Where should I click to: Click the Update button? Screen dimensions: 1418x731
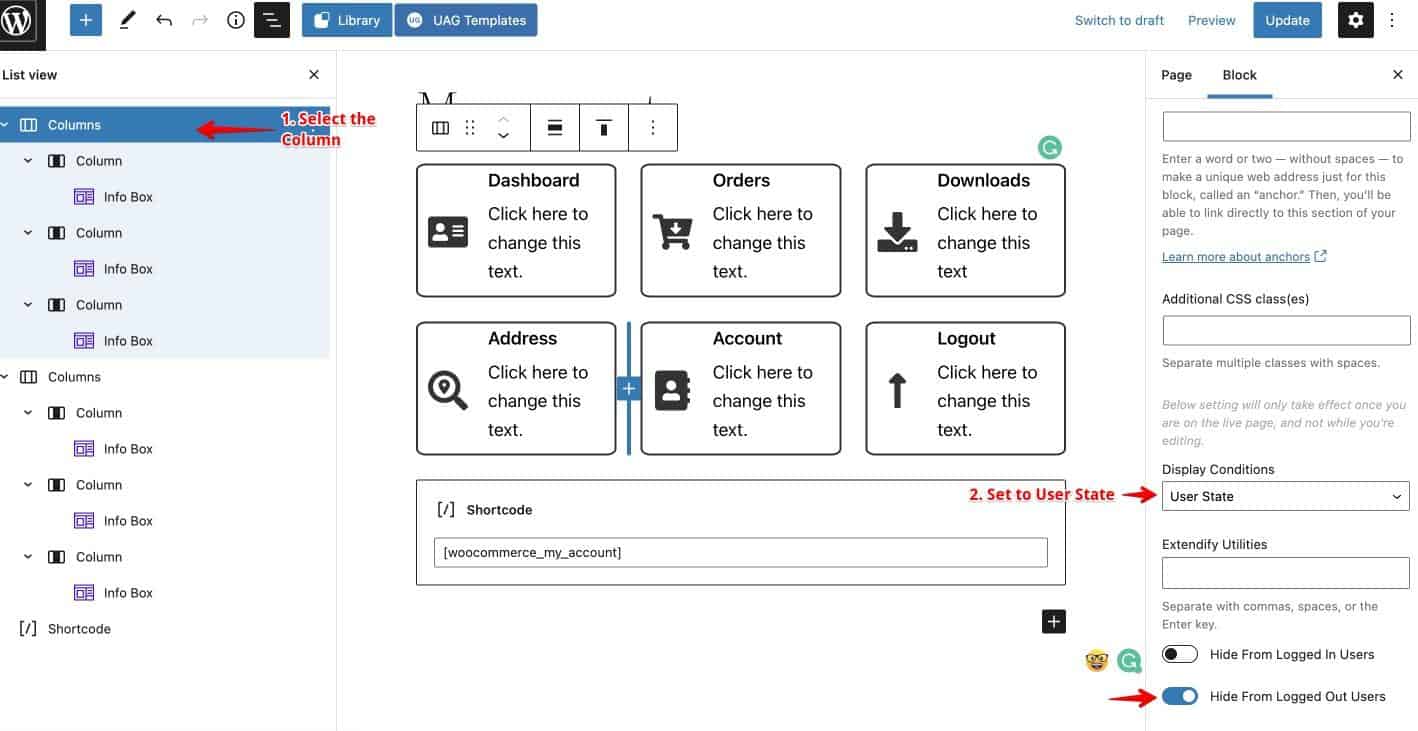pyautogui.click(x=1288, y=20)
